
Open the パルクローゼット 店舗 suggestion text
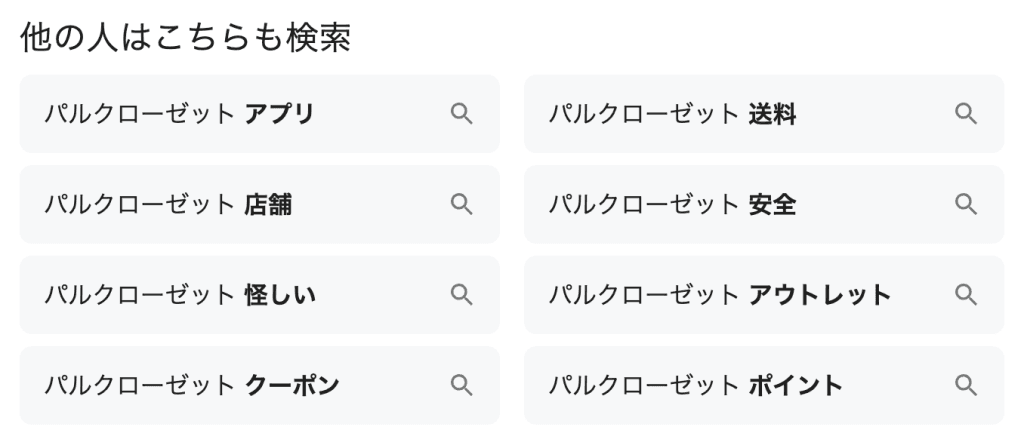click(168, 205)
